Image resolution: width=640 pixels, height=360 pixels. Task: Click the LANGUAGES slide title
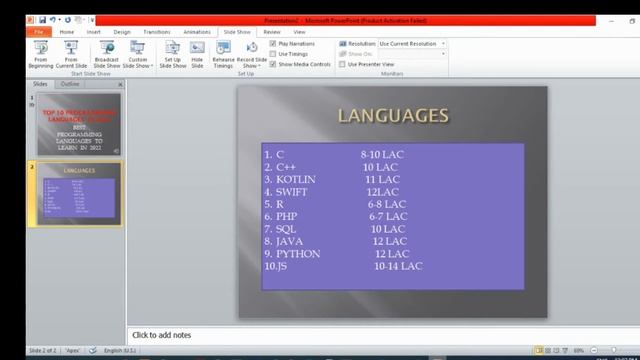[x=393, y=116]
